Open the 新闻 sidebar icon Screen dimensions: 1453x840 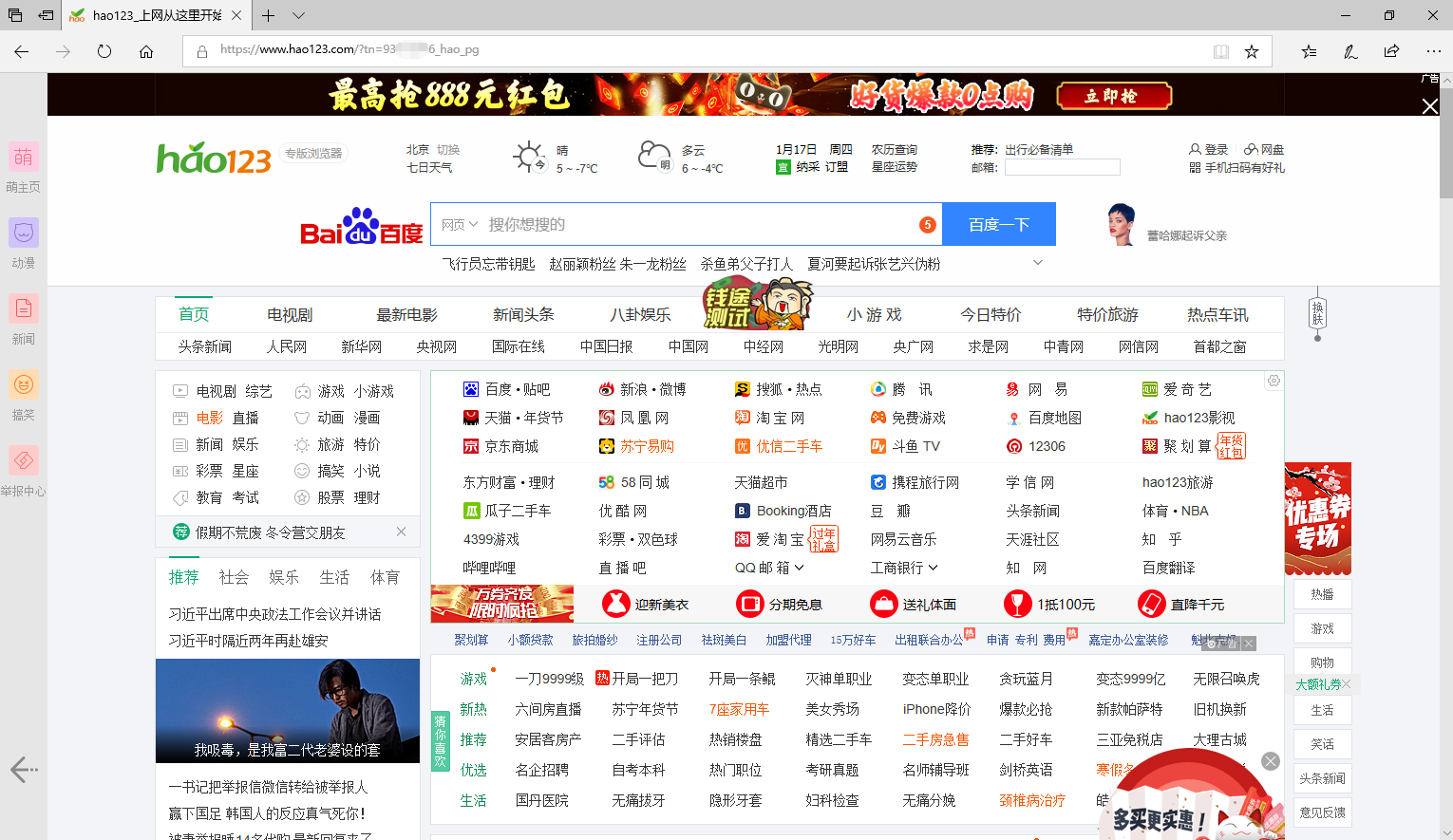(23, 308)
